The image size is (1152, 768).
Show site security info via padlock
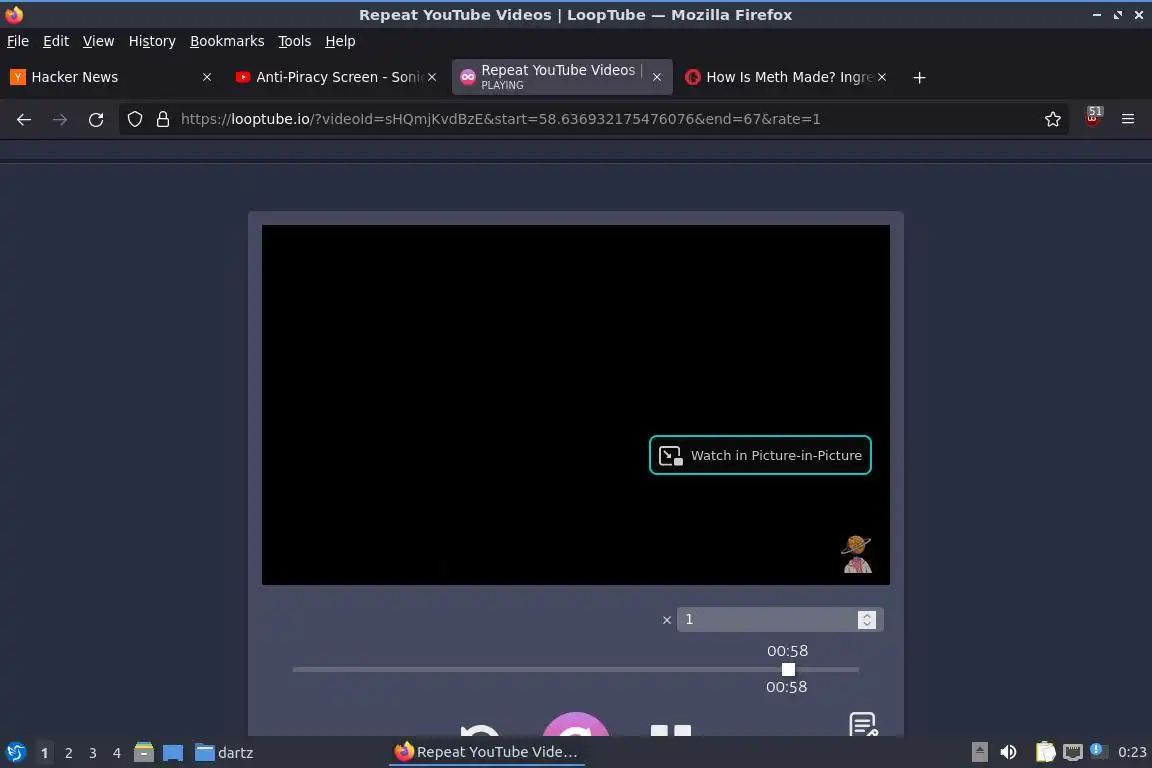(163, 119)
